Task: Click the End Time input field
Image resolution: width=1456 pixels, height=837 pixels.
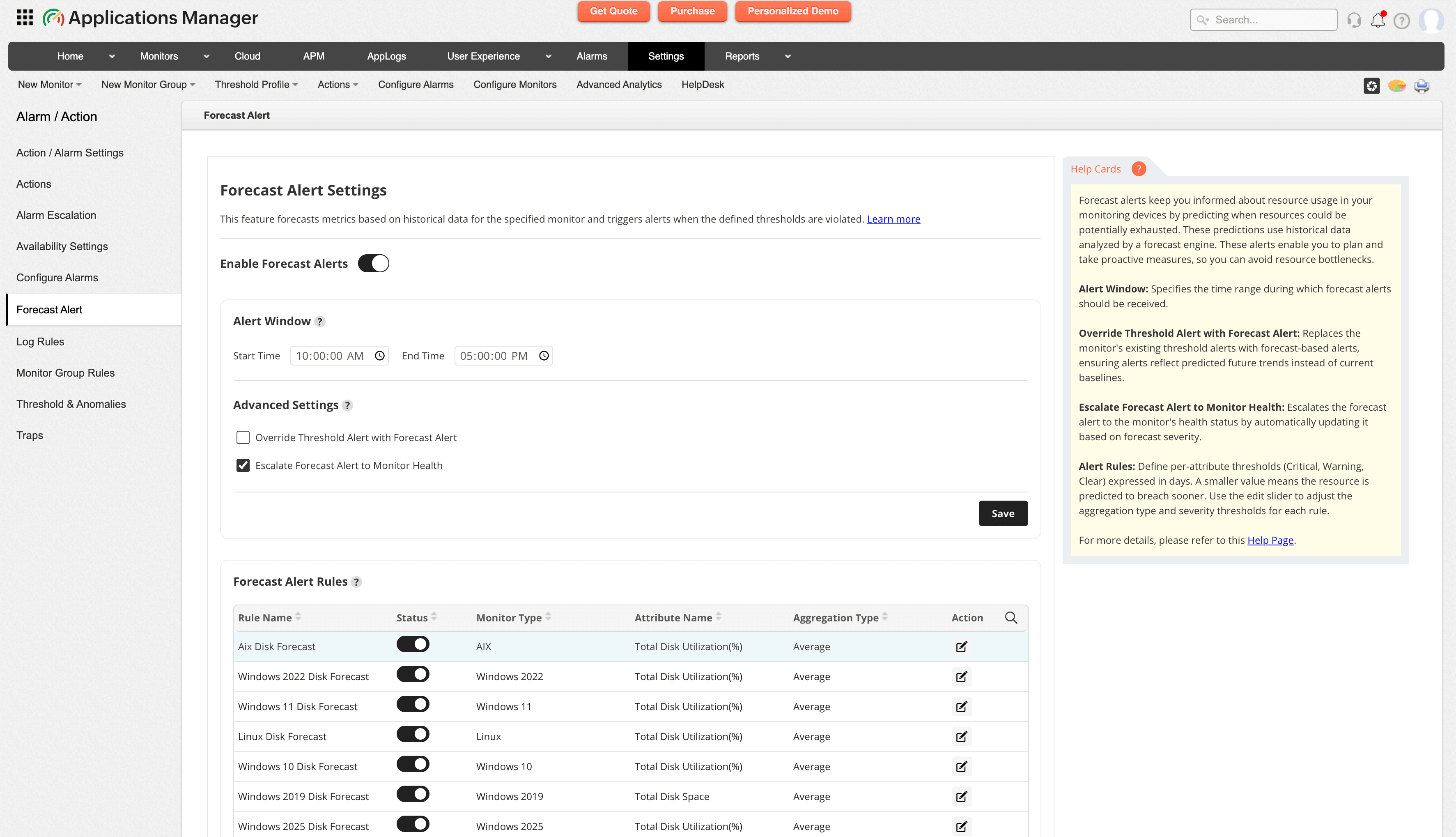Action: pos(503,356)
